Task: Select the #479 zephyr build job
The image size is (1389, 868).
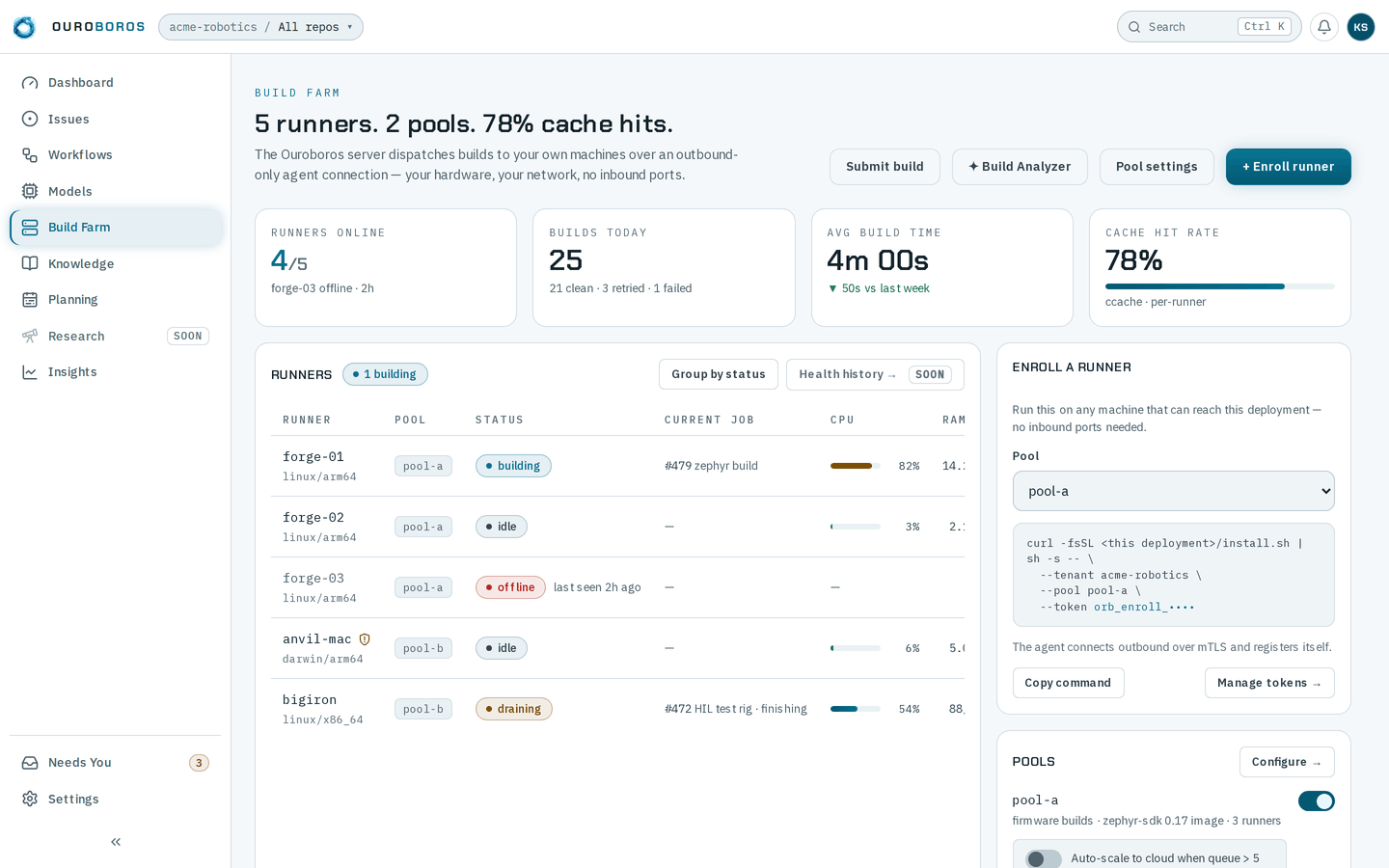Action: [x=711, y=466]
